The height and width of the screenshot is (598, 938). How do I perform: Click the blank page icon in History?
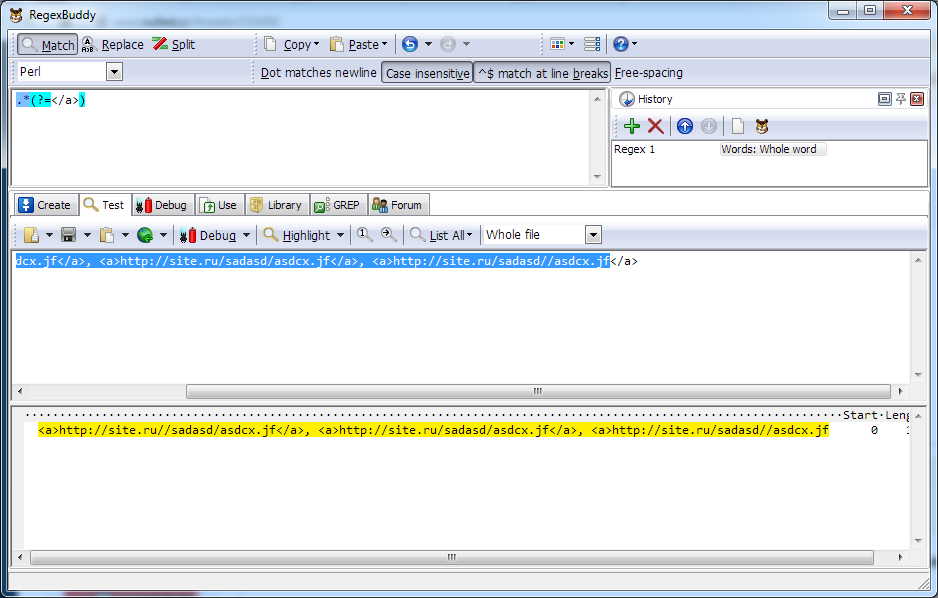coord(738,126)
